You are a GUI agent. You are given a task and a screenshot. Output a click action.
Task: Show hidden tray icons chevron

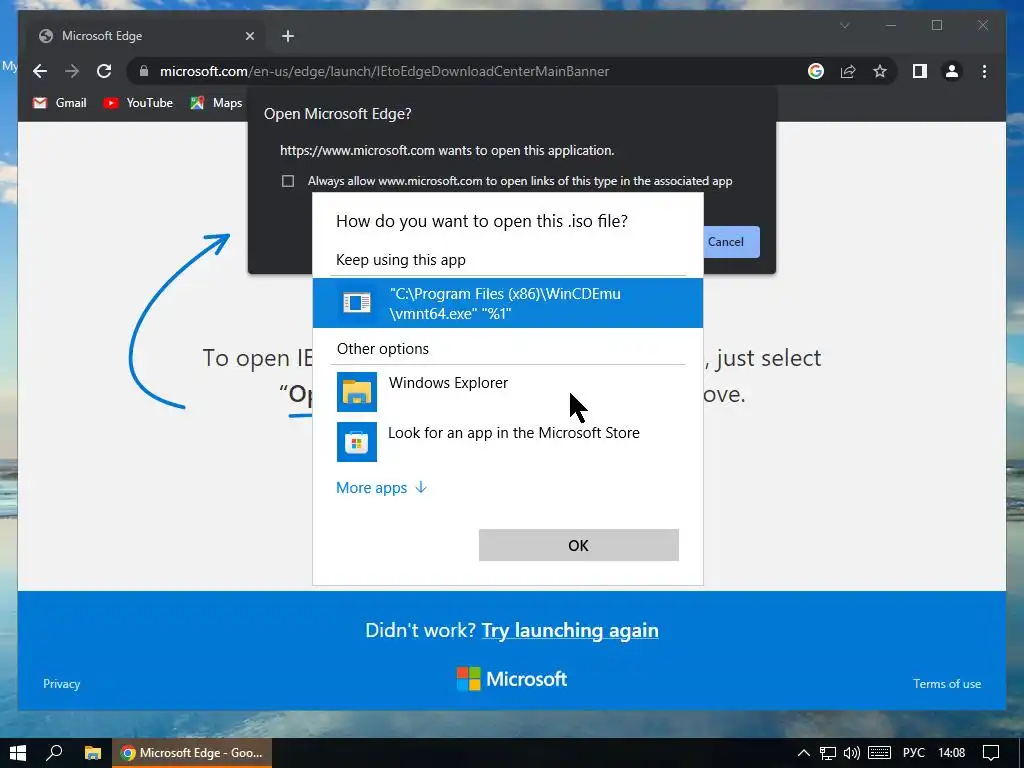point(804,753)
